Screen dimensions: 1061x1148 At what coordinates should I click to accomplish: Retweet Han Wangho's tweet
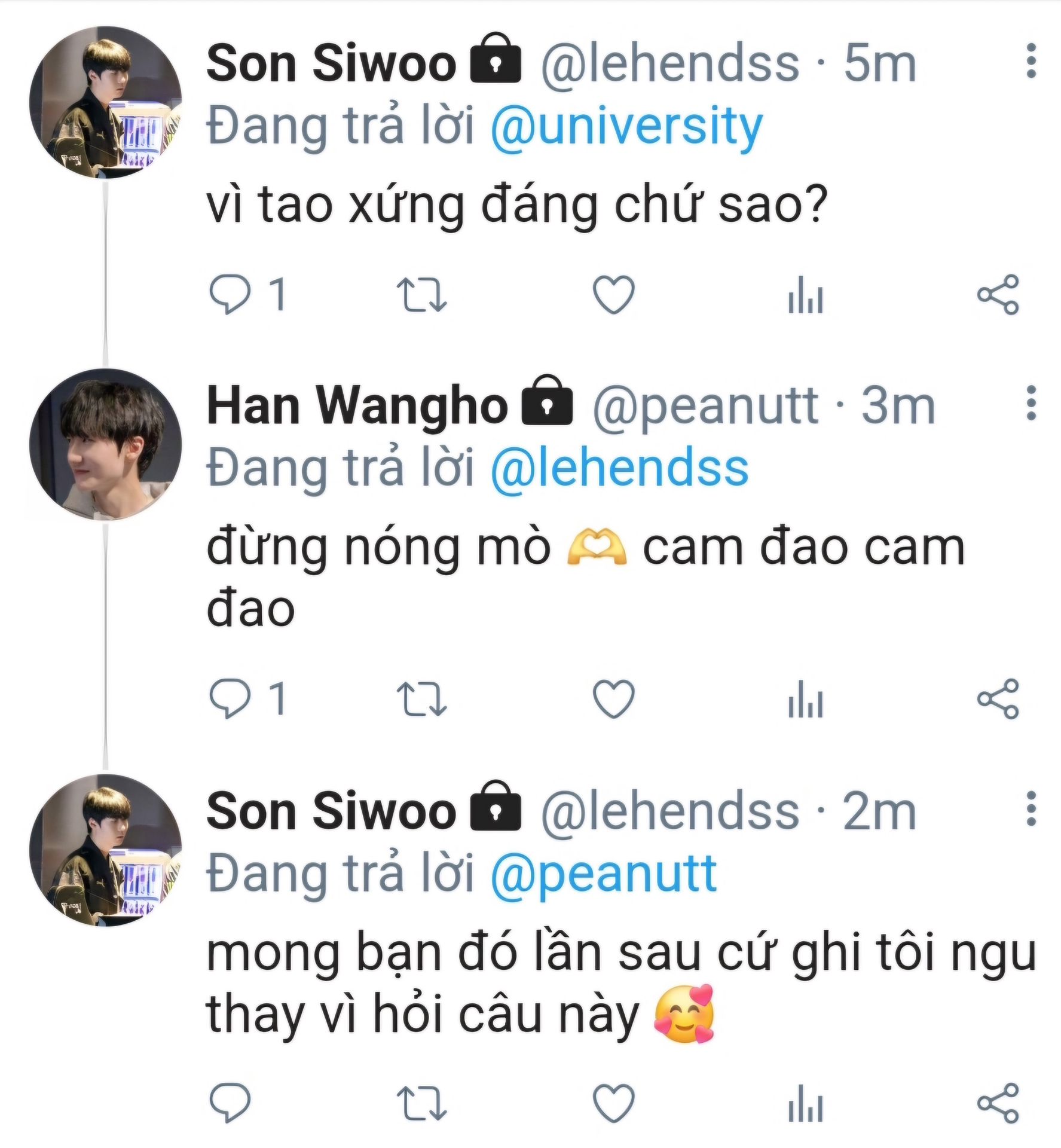point(421,698)
